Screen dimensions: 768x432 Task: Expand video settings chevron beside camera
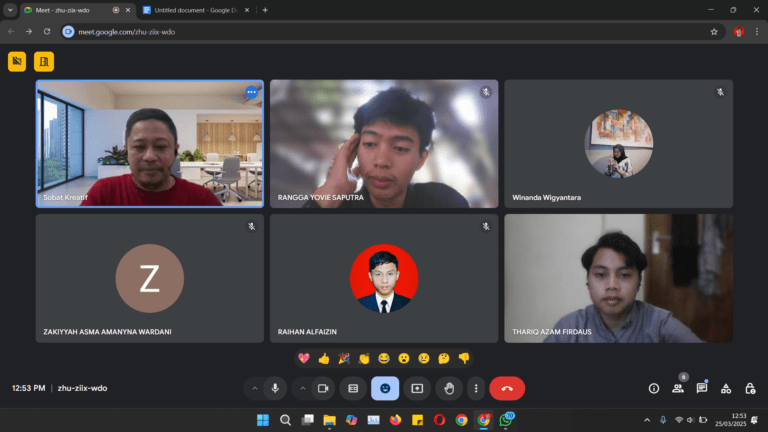[303, 388]
